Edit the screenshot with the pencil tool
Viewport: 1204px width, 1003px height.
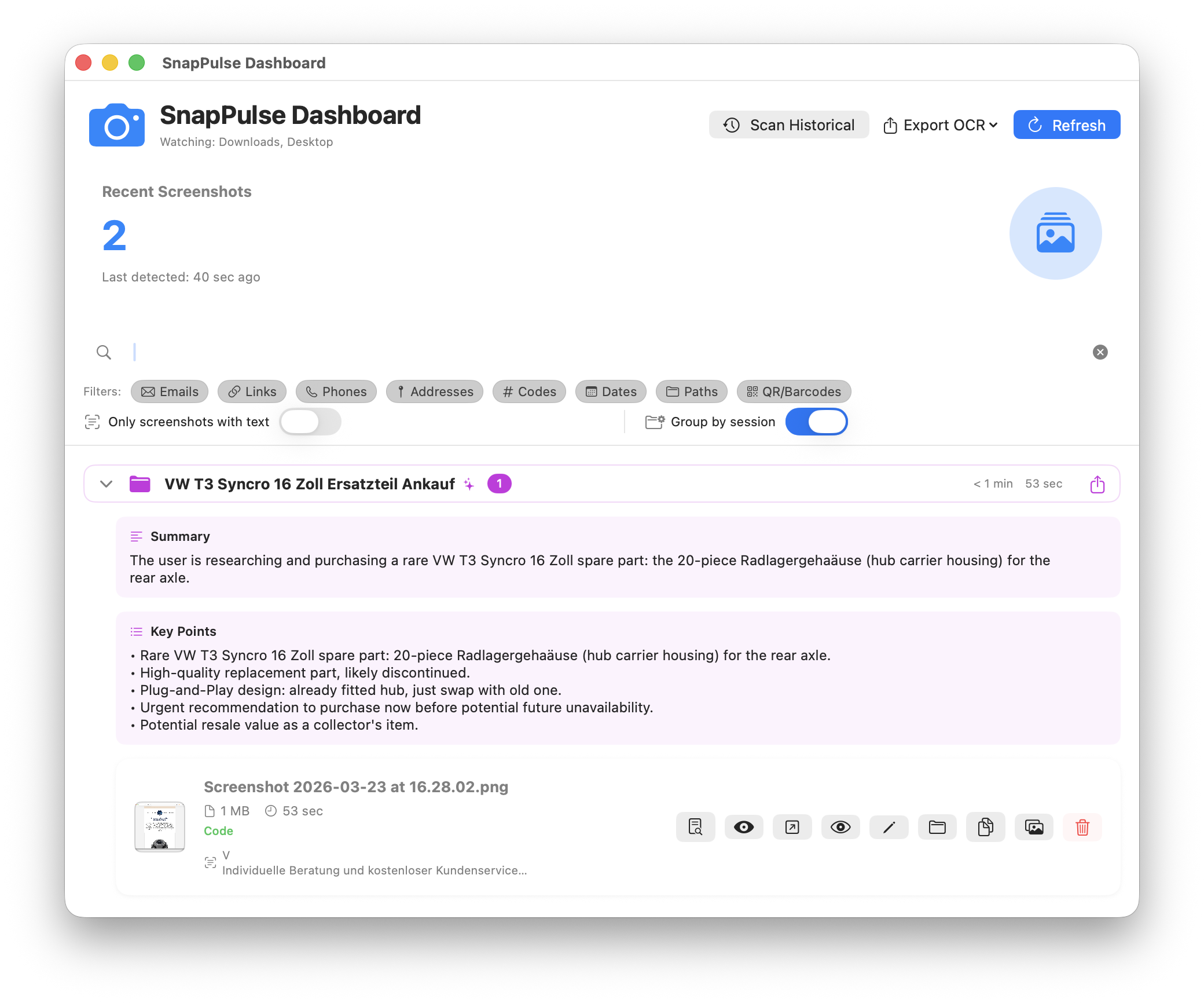pyautogui.click(x=889, y=827)
